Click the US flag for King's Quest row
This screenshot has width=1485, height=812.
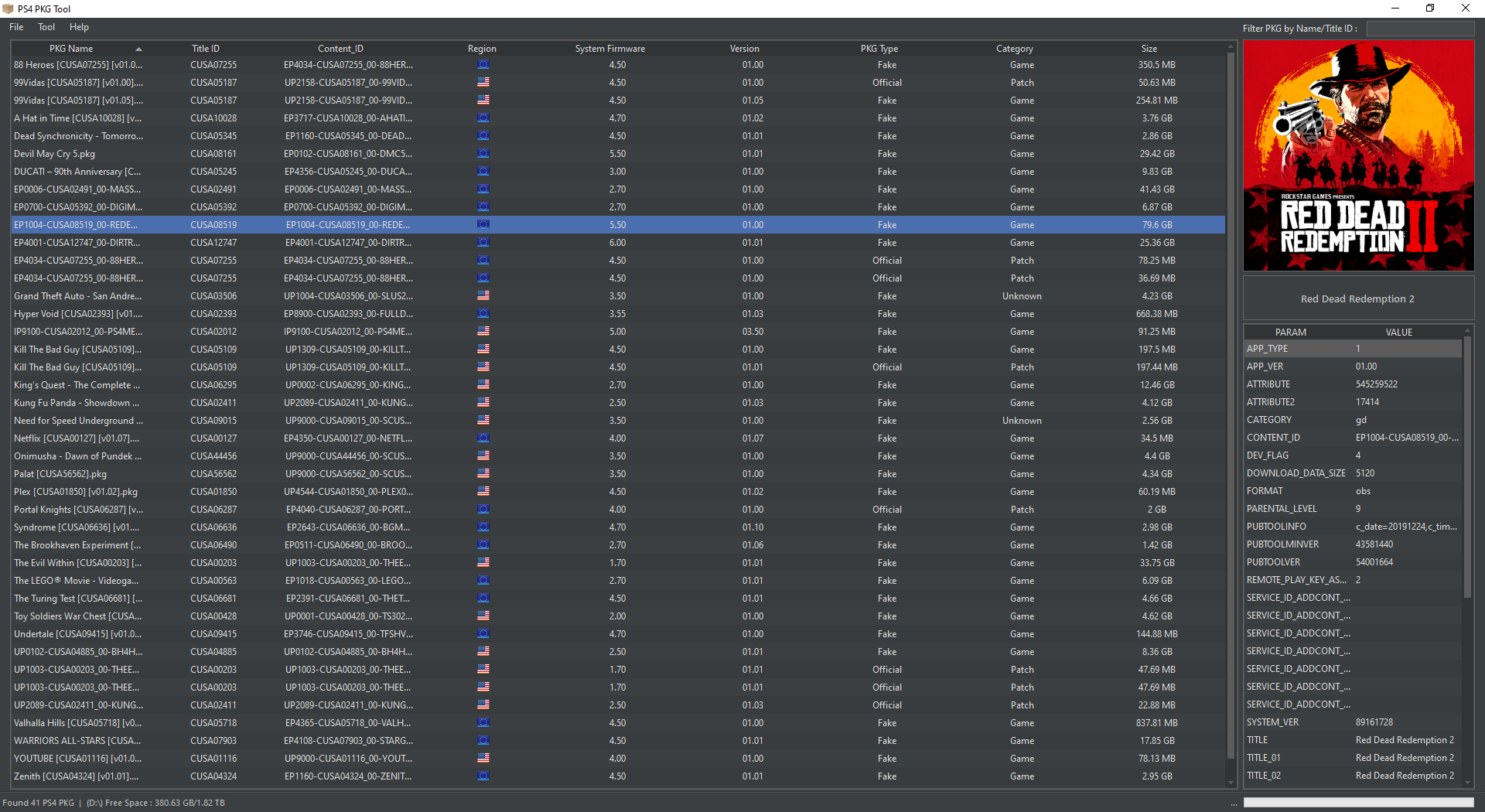click(483, 385)
